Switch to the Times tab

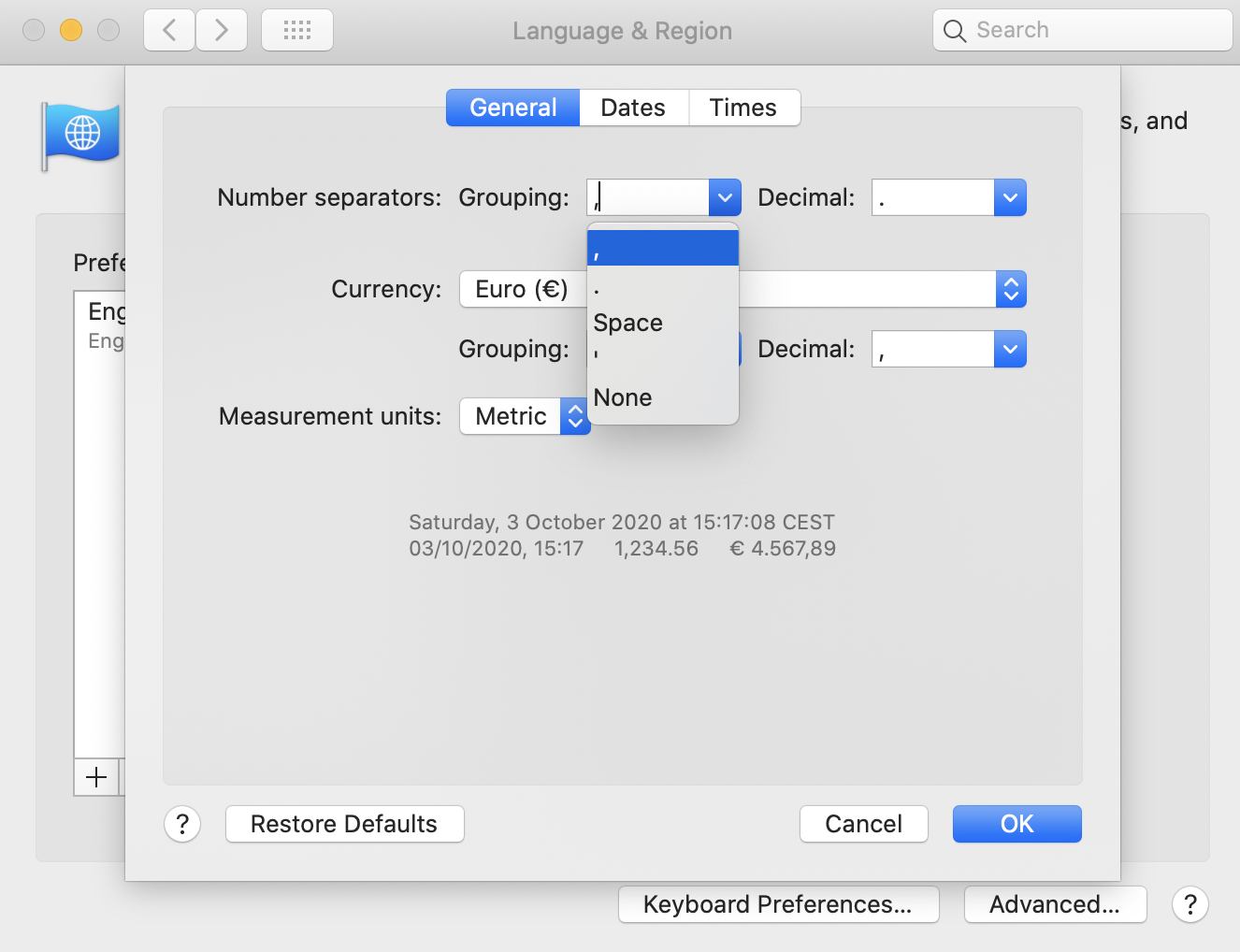(743, 108)
